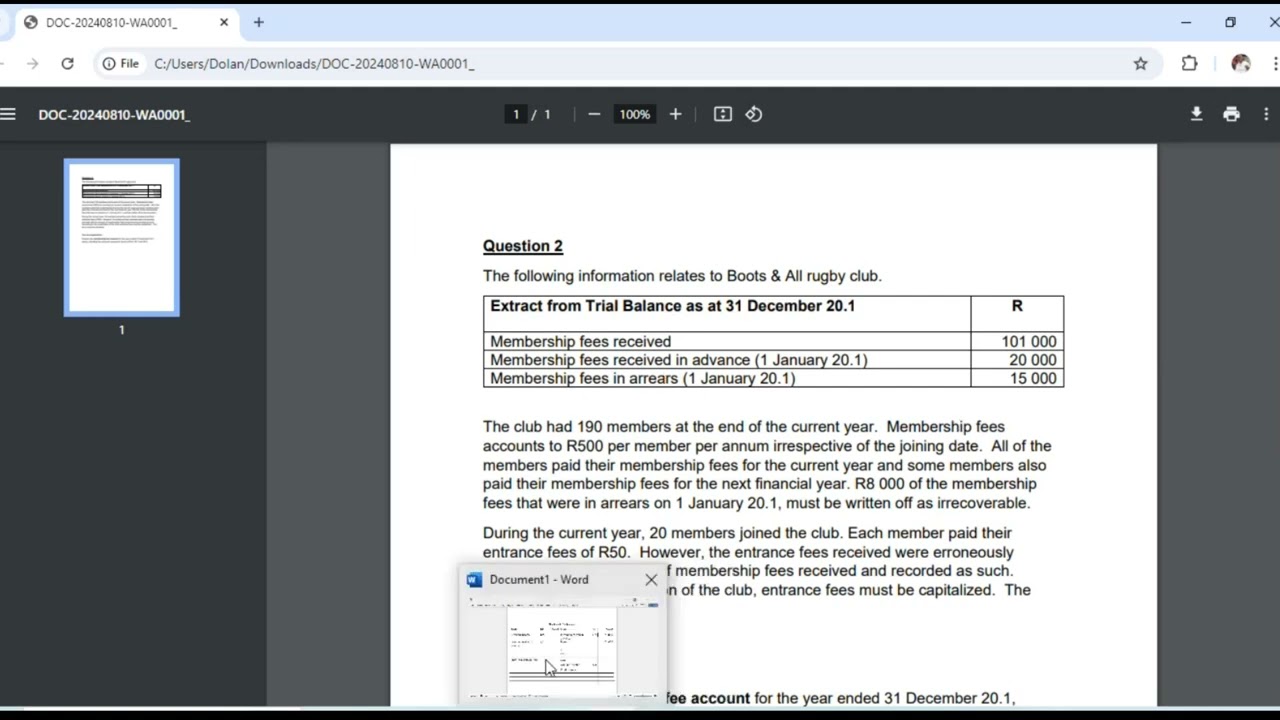Click the value 20 000 in the table
The image size is (1280, 720).
(1033, 360)
